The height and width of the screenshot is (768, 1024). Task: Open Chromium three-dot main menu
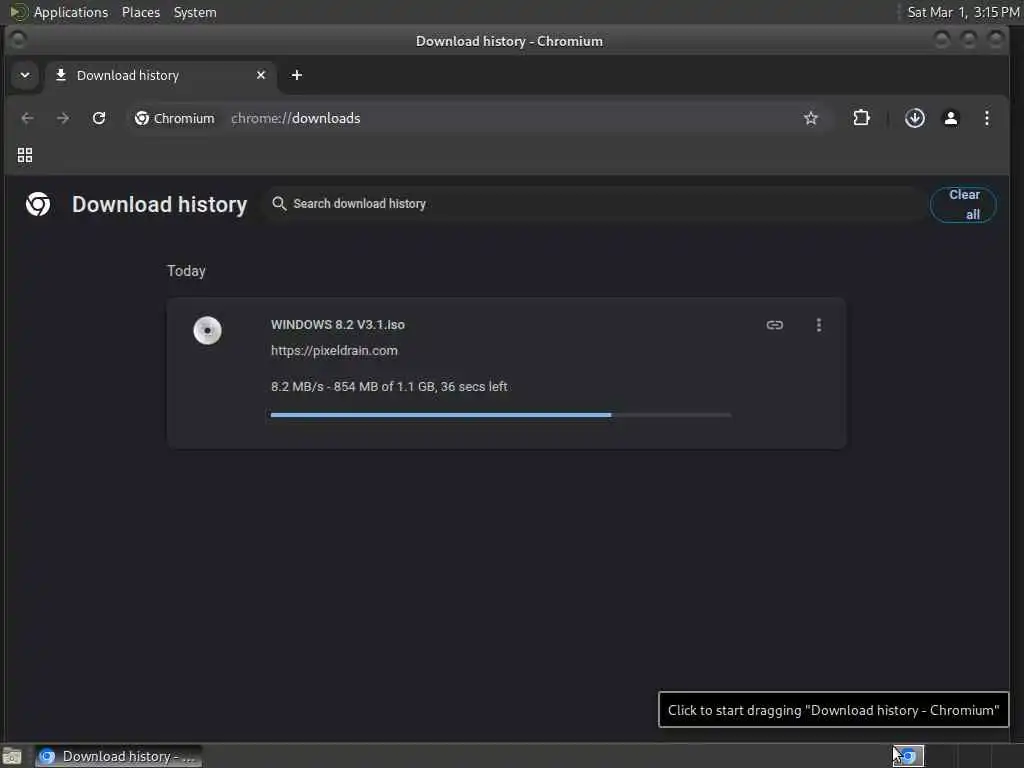click(987, 118)
